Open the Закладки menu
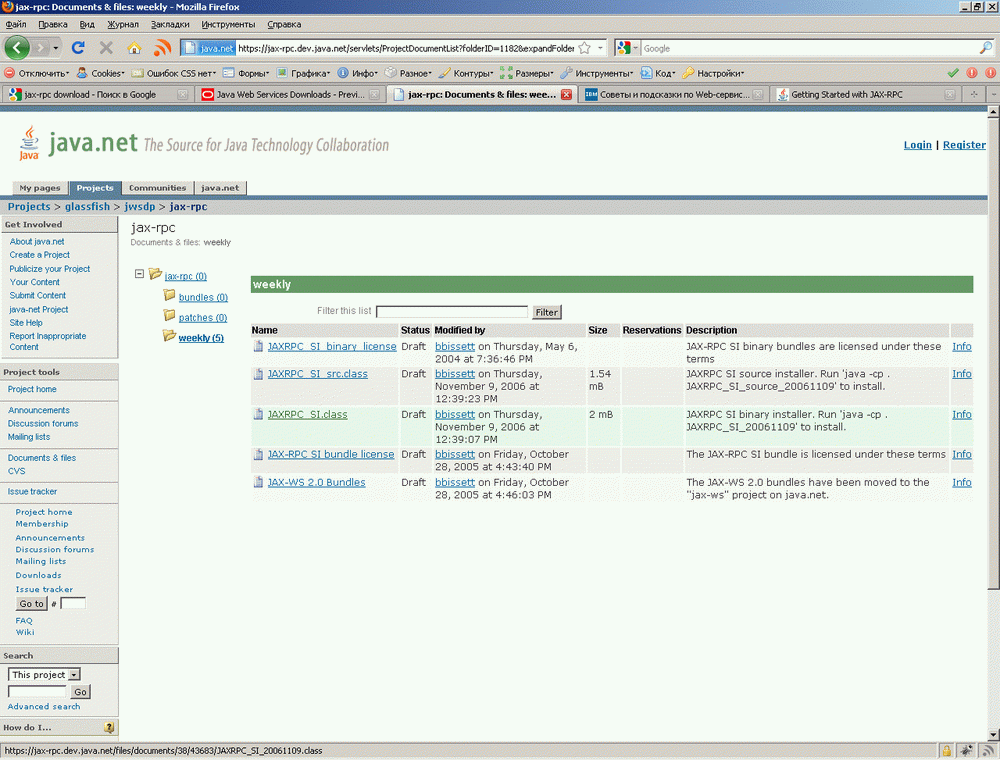This screenshot has width=1000, height=760. point(170,24)
